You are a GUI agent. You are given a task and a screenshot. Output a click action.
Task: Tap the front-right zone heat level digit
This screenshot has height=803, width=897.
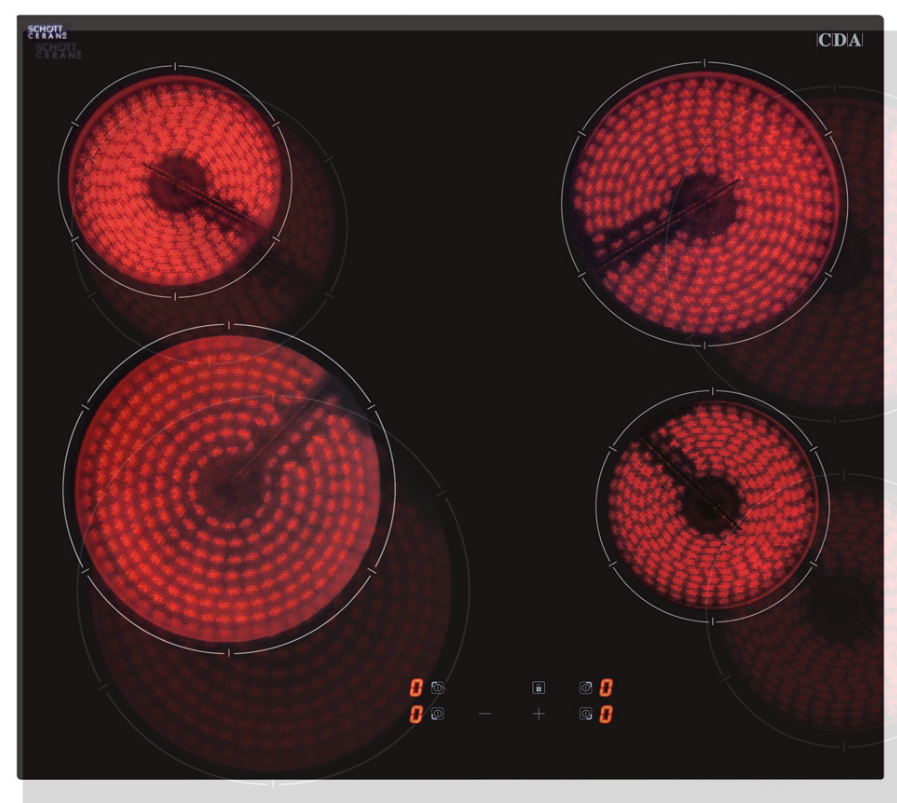606,714
